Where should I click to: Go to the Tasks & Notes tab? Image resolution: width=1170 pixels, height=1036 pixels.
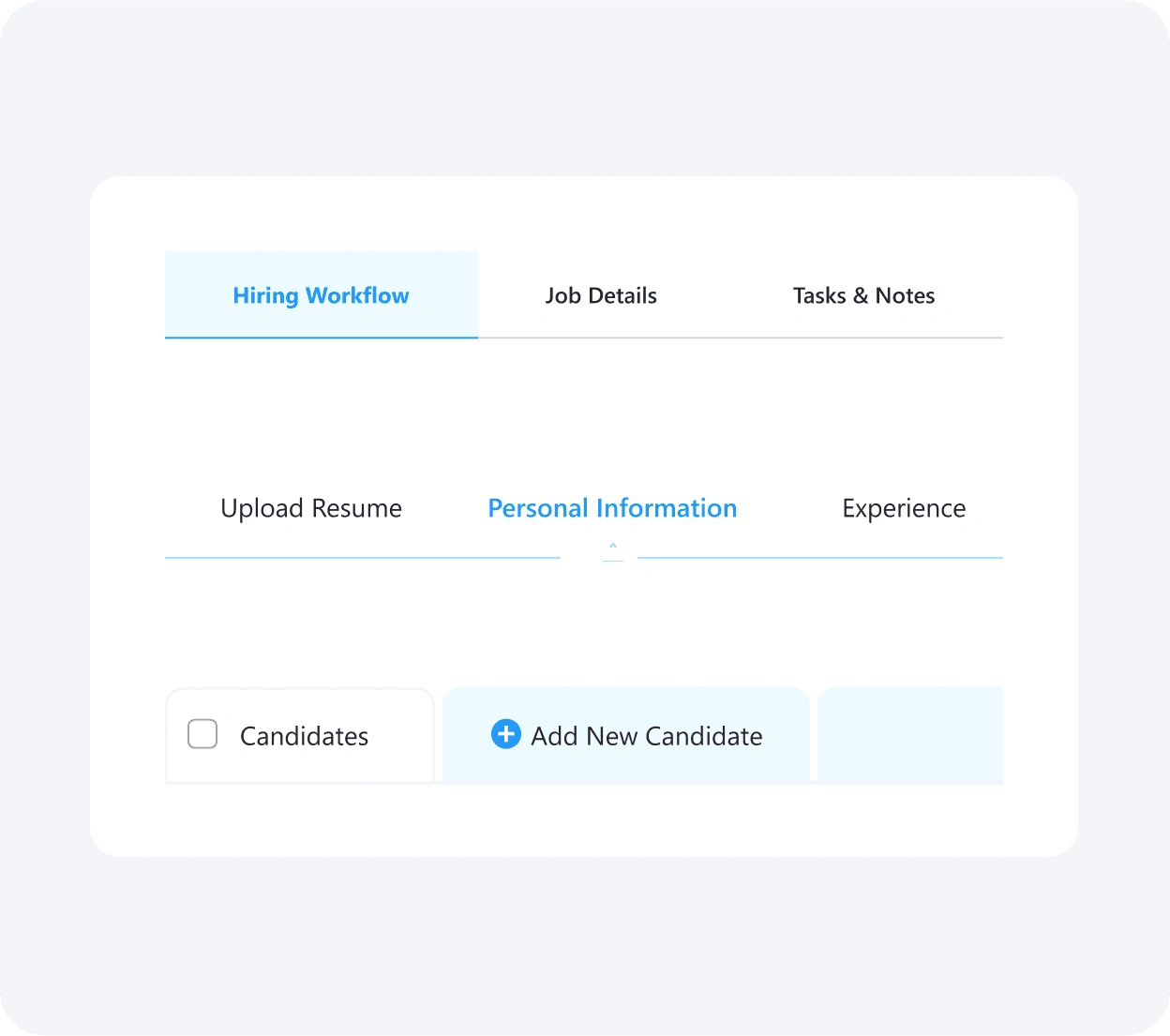[863, 295]
